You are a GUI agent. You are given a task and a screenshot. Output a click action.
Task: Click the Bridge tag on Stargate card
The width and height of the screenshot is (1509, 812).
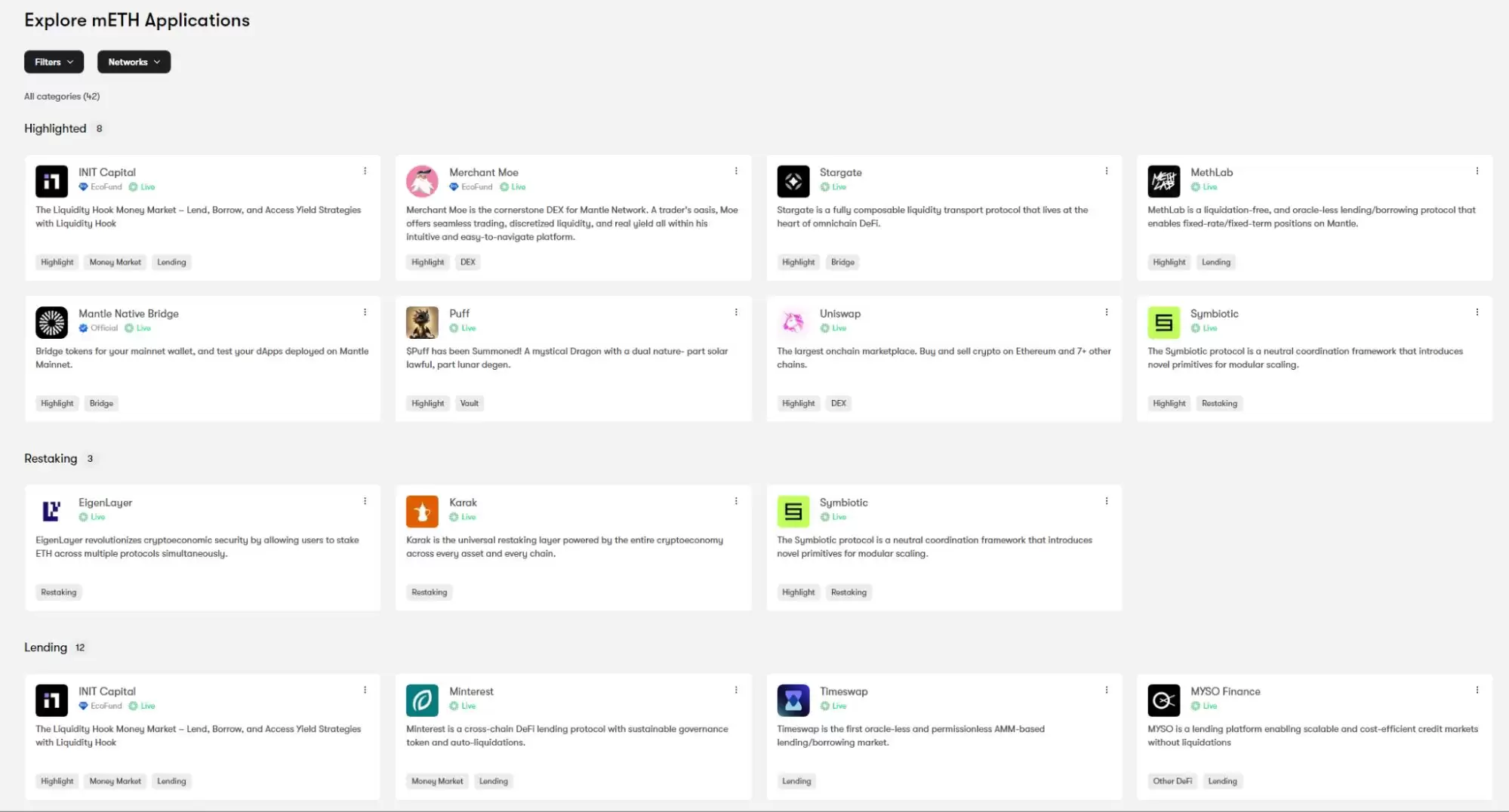click(x=842, y=263)
